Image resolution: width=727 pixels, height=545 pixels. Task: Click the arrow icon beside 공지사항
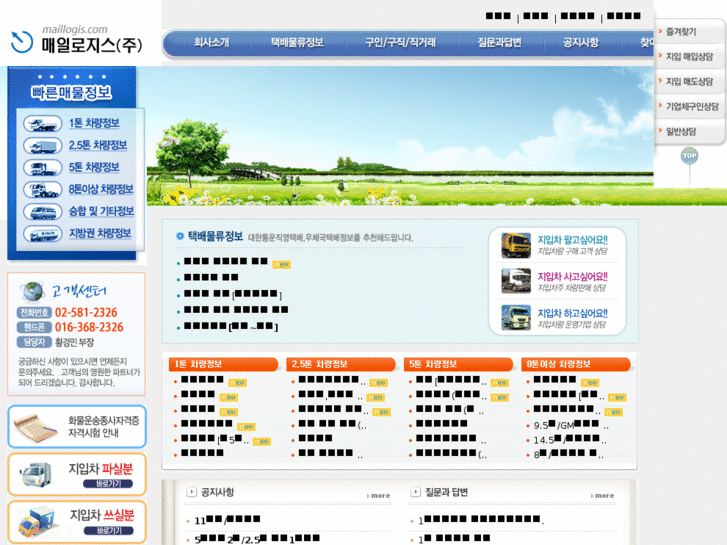pos(191,492)
